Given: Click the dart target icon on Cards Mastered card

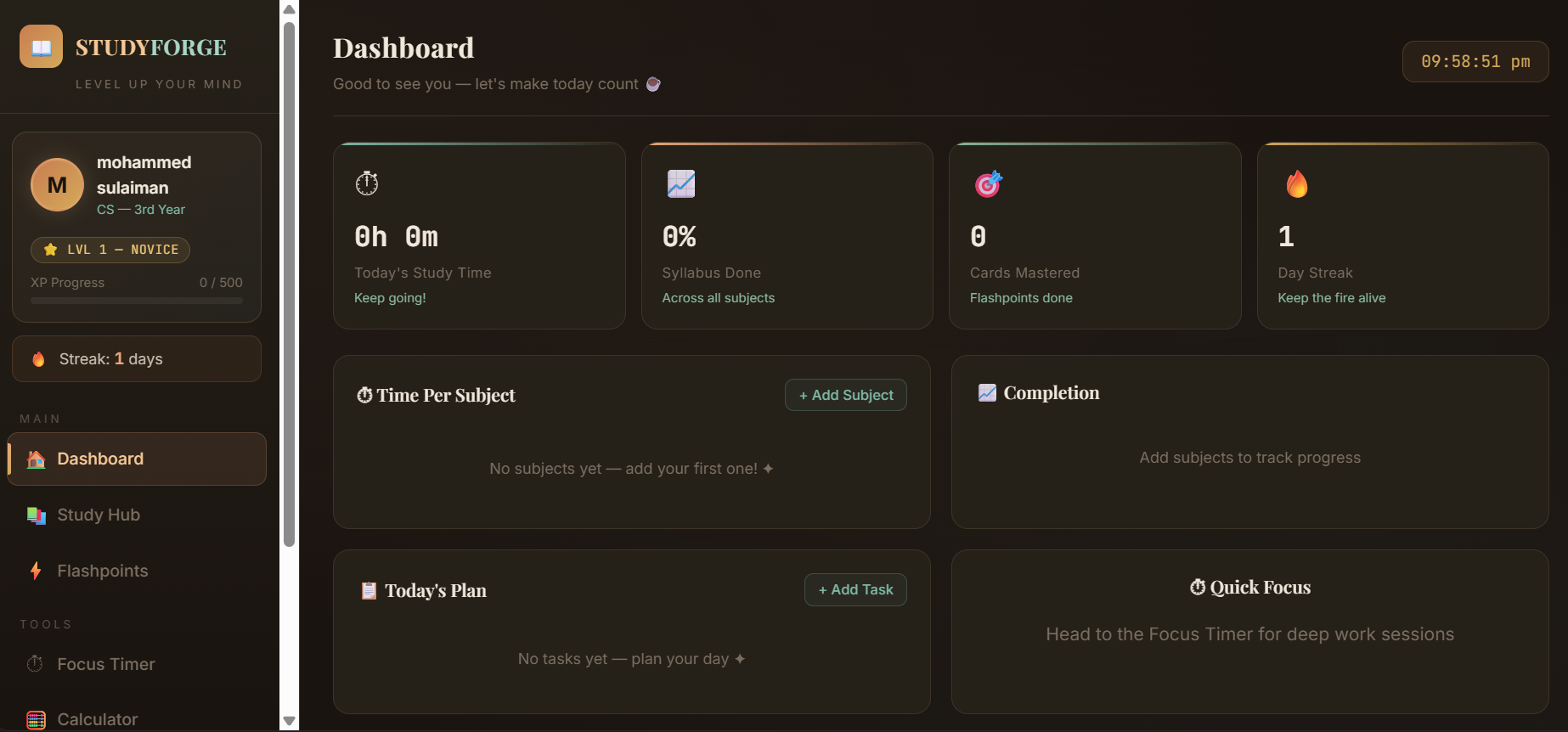Looking at the screenshot, I should [988, 183].
